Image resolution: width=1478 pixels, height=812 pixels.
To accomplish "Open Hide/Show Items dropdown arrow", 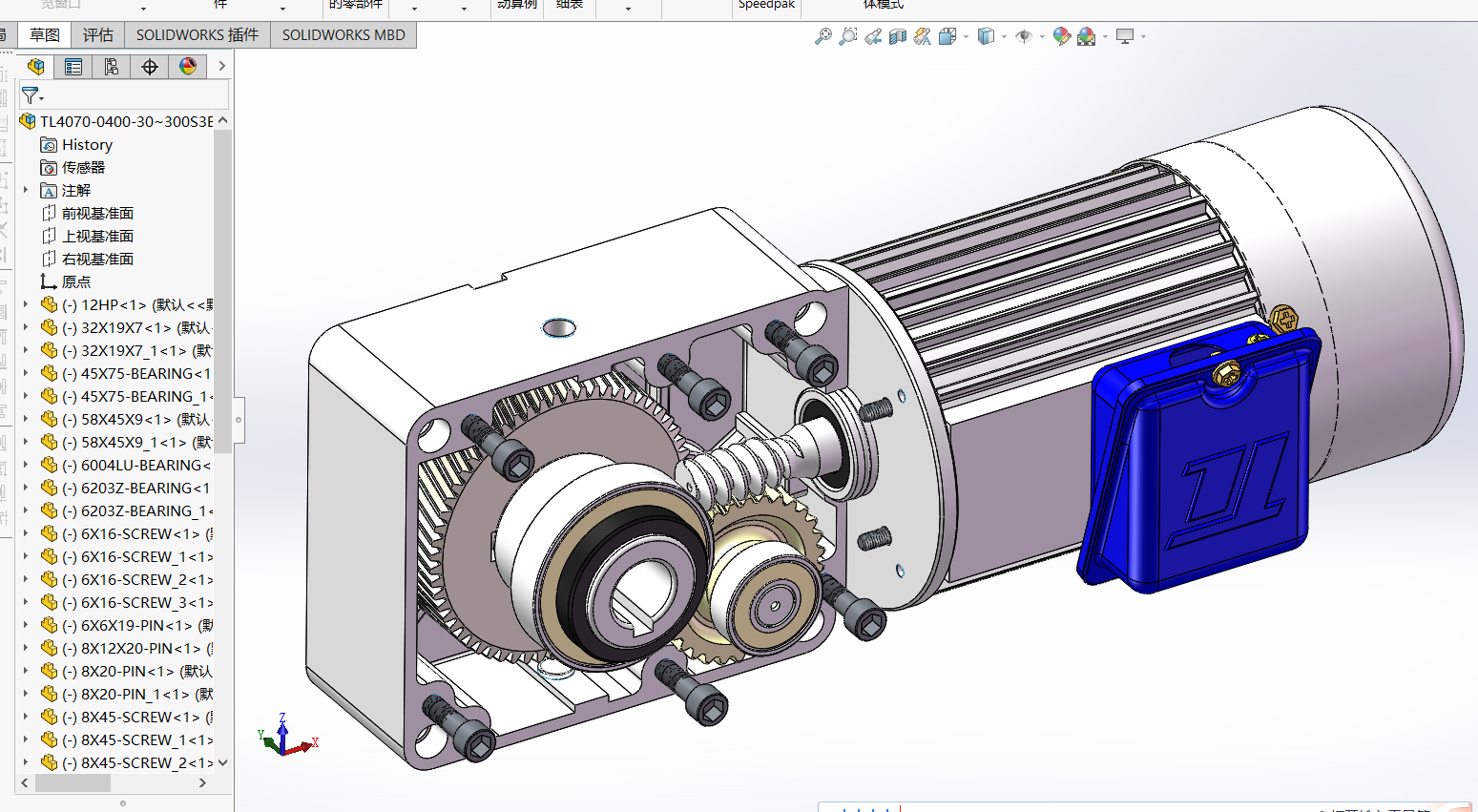I will 1042,37.
